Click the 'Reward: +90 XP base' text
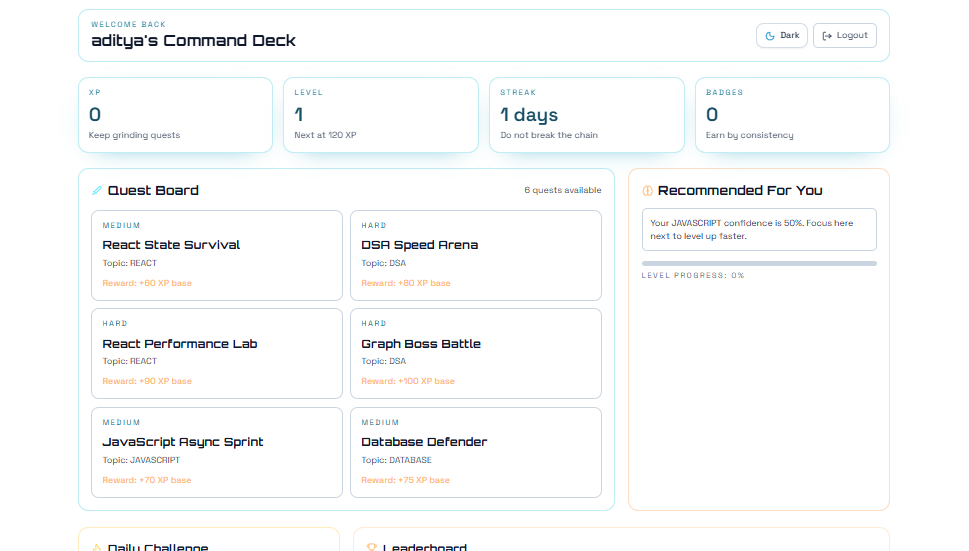Screen dimensions: 969x551 [147, 381]
